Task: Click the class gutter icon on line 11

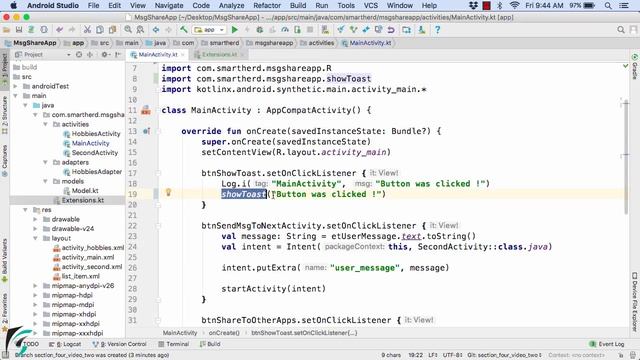Action: tap(146, 110)
